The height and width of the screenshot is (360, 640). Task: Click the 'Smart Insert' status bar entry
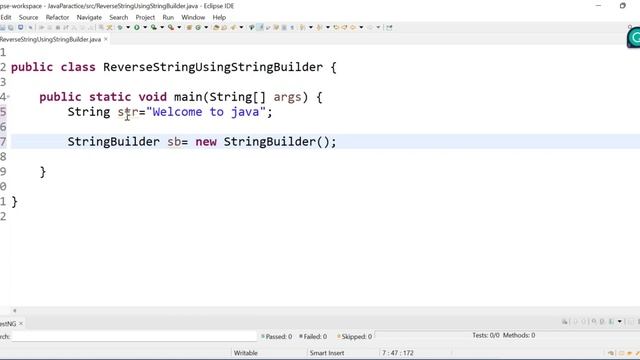point(327,353)
